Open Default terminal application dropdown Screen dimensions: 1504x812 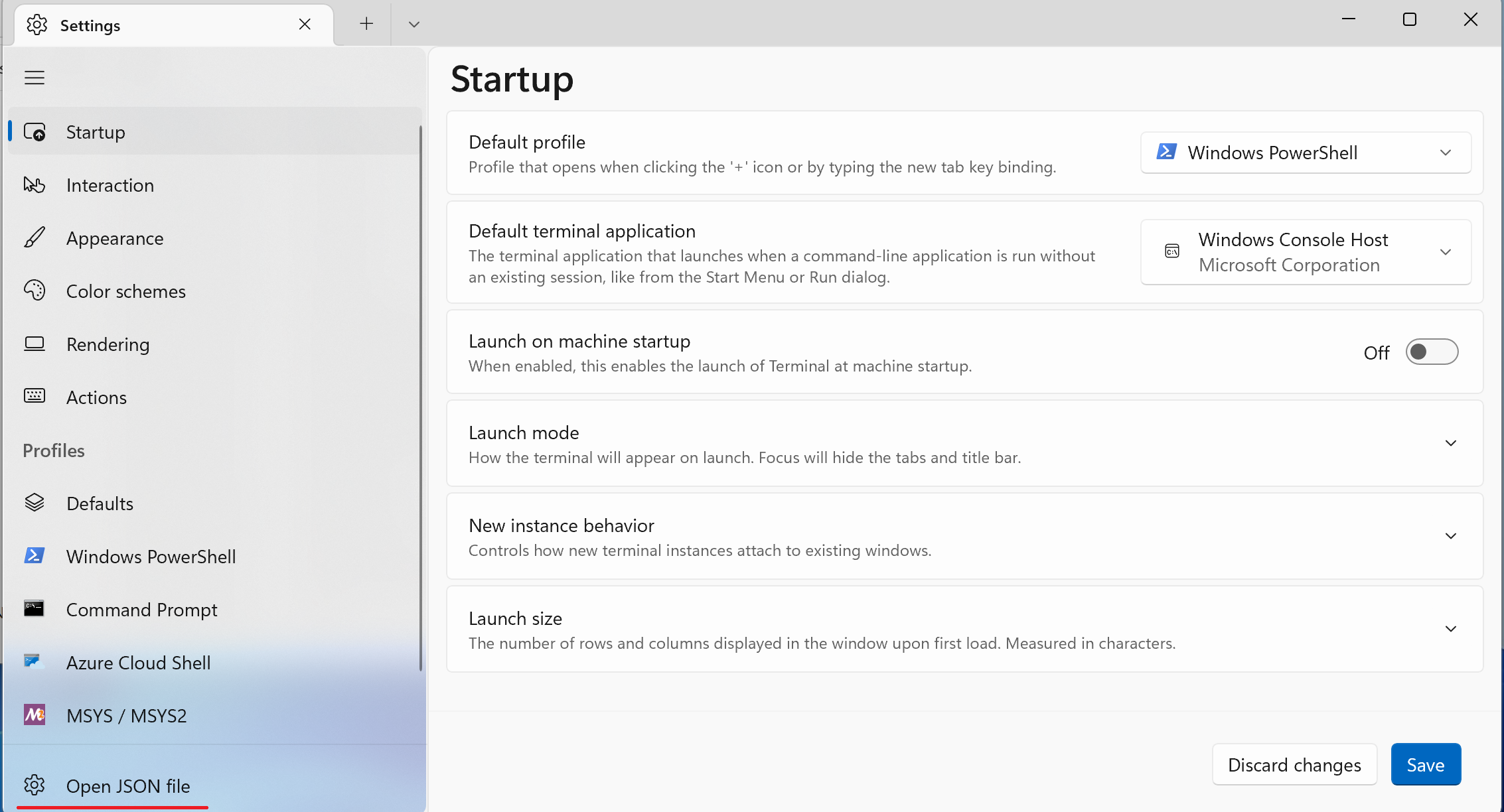click(x=1305, y=252)
